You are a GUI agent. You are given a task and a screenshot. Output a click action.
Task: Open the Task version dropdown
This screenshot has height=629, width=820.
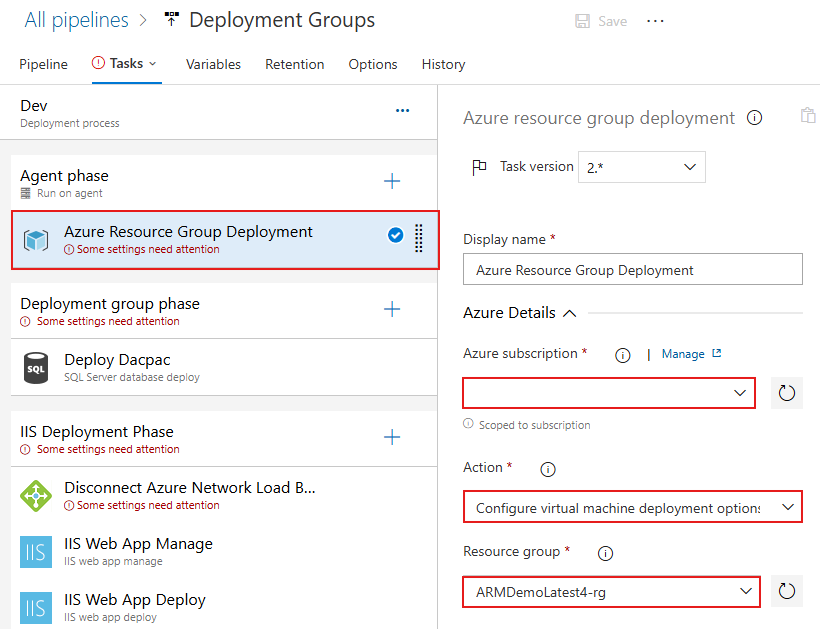tap(641, 167)
